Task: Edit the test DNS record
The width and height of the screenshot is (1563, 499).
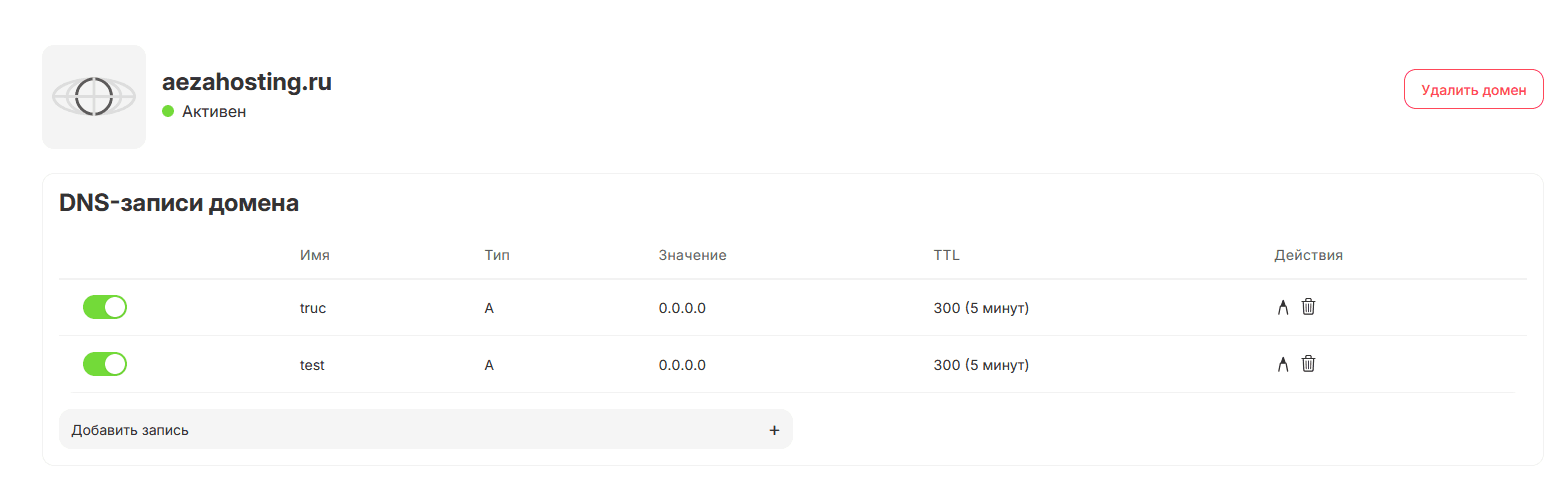Action: tap(1283, 364)
